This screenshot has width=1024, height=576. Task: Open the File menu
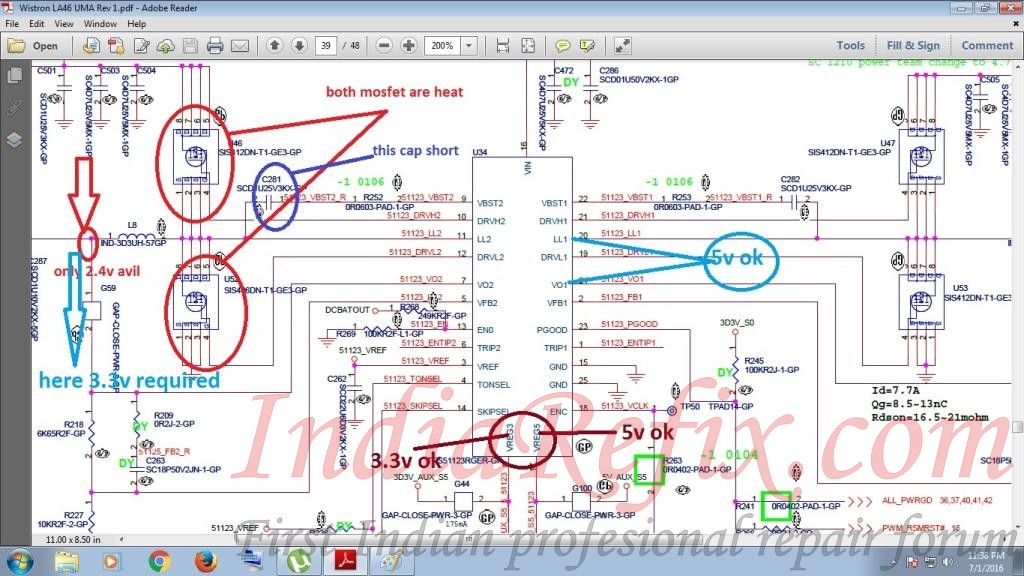[x=12, y=24]
